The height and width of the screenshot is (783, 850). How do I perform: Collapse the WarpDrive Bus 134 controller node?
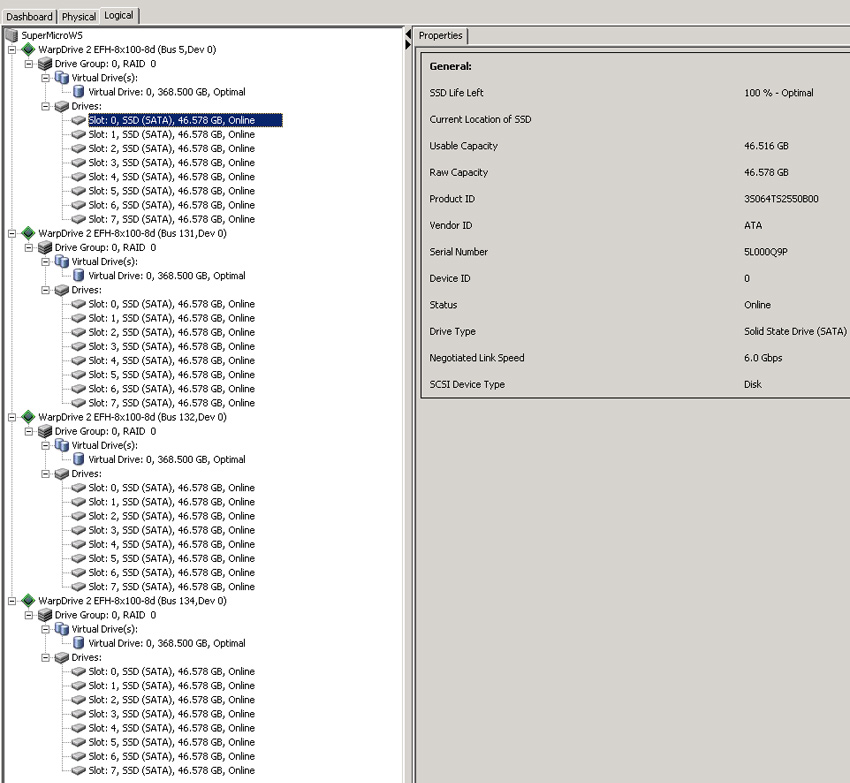tap(12, 601)
